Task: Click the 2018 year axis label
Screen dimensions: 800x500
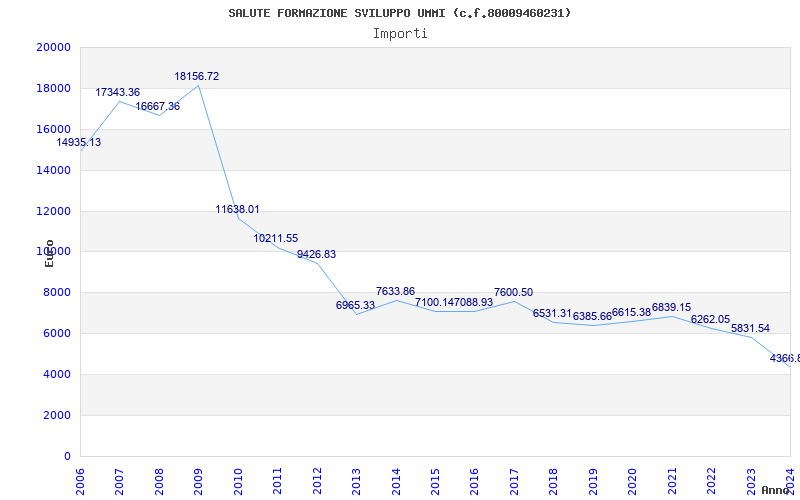Action: pos(554,482)
